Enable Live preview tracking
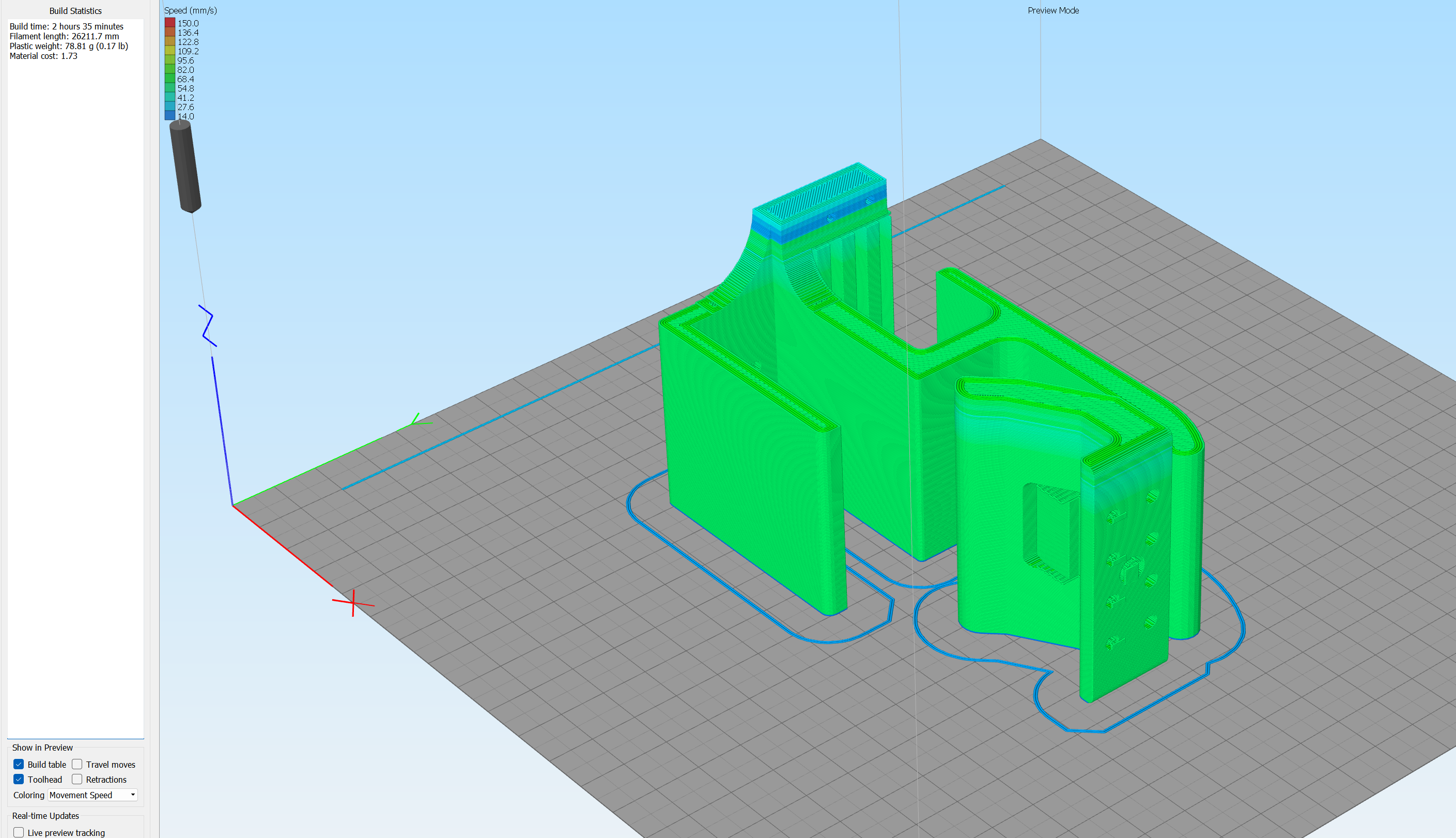This screenshot has height=838, width=1456. tap(19, 832)
